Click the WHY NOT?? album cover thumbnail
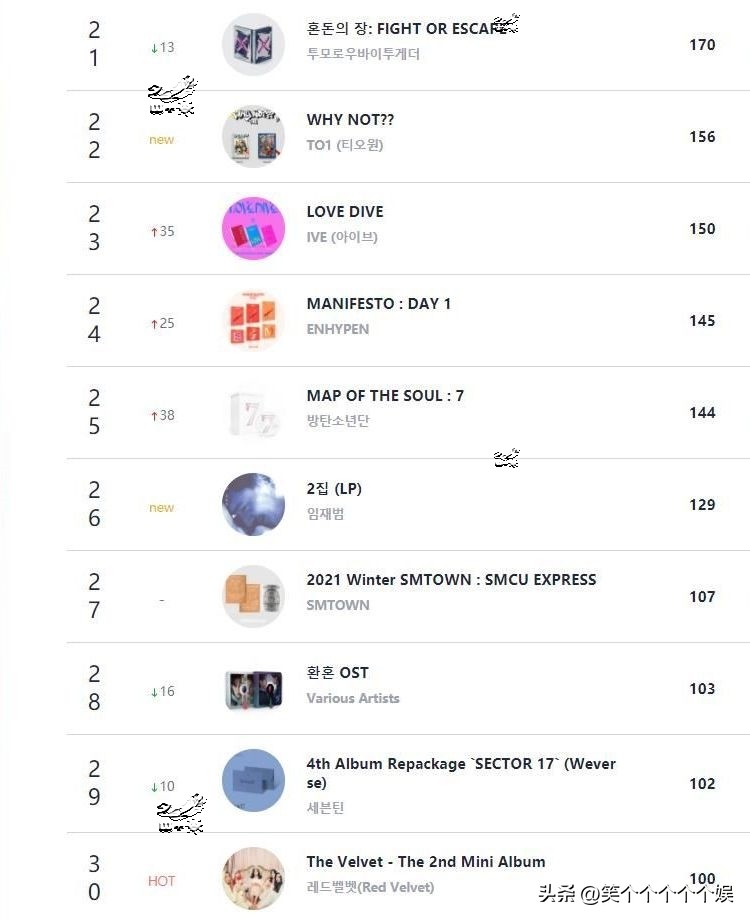 [253, 137]
